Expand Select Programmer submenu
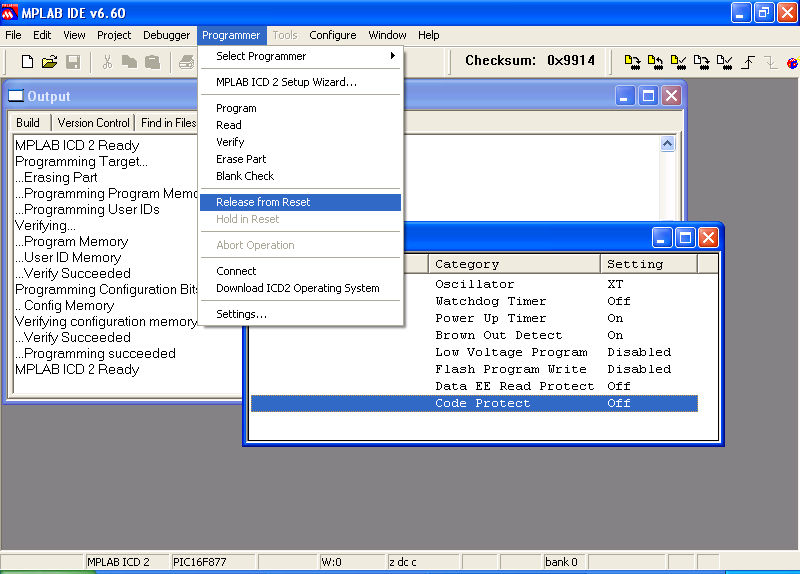Image resolution: width=800 pixels, height=574 pixels. 301,56
